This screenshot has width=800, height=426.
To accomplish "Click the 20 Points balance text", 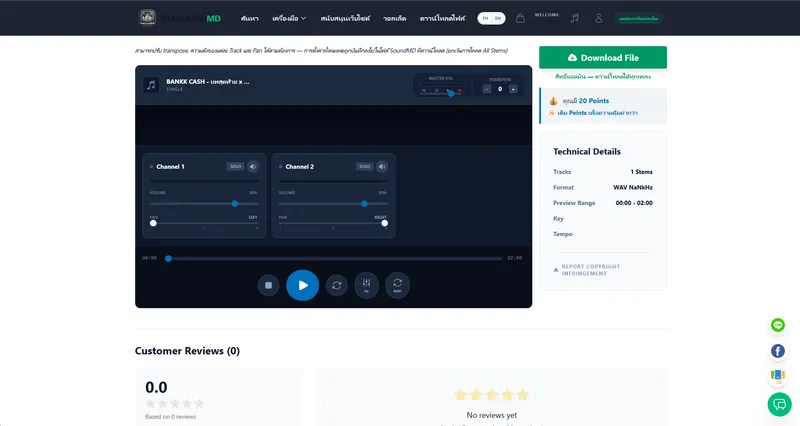I will coord(593,101).
